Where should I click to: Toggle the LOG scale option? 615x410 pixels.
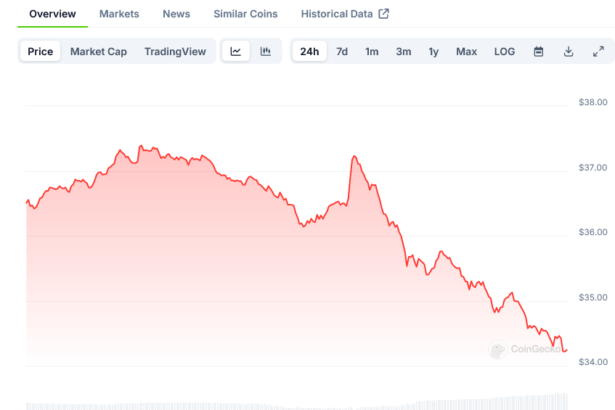[x=505, y=51]
